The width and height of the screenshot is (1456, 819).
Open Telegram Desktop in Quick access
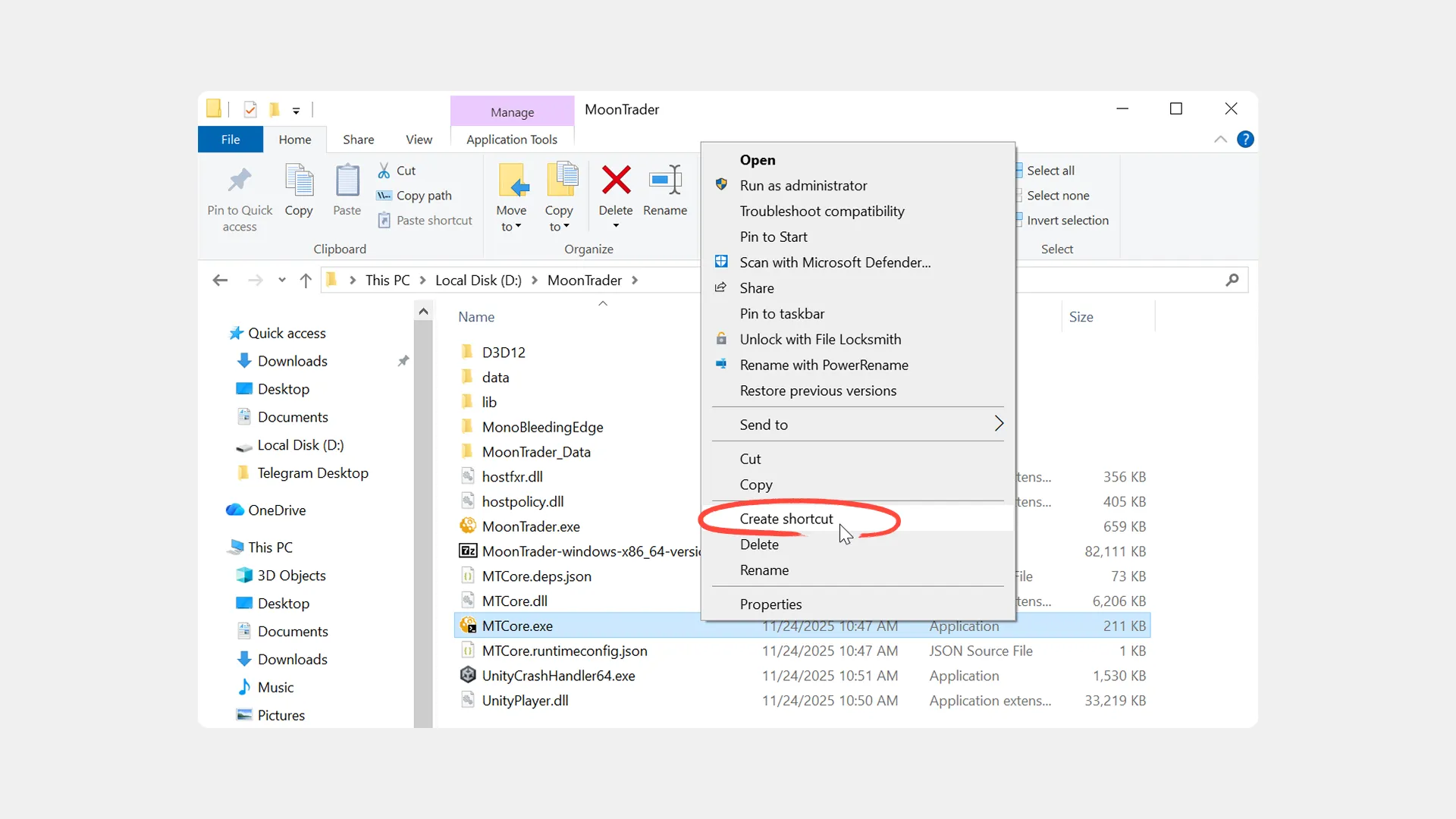point(312,473)
